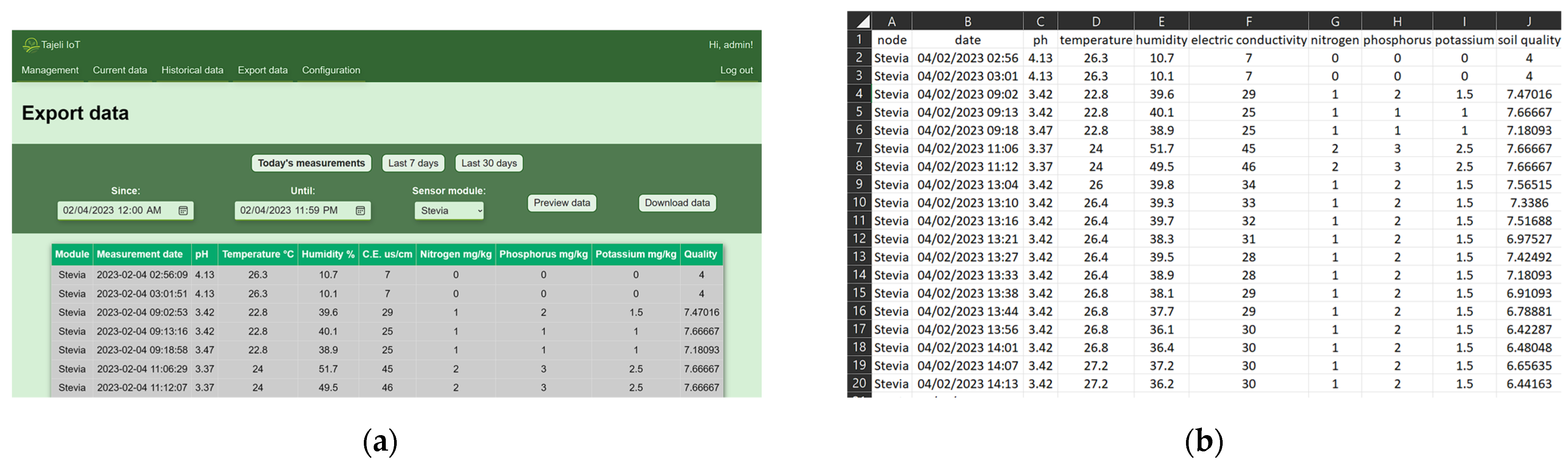Screen dimensions: 1568x465
Task: Open the Historical data tab
Action: tap(192, 70)
